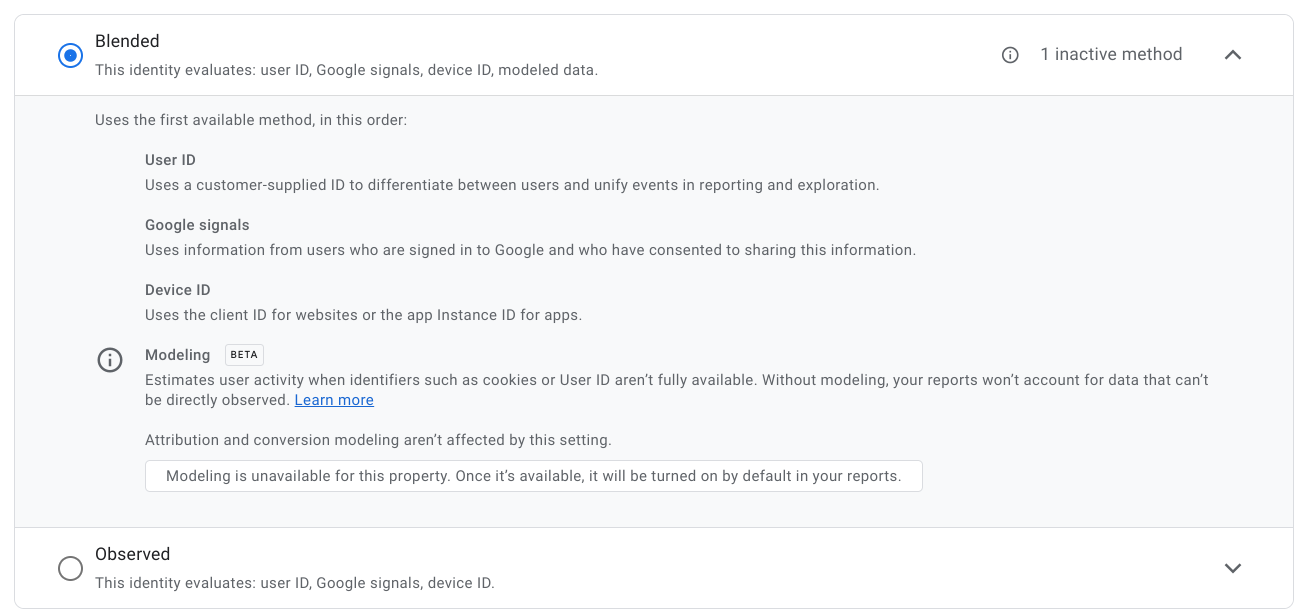Click "Uses the first available method" text
The height and width of the screenshot is (613, 1312).
coord(251,120)
